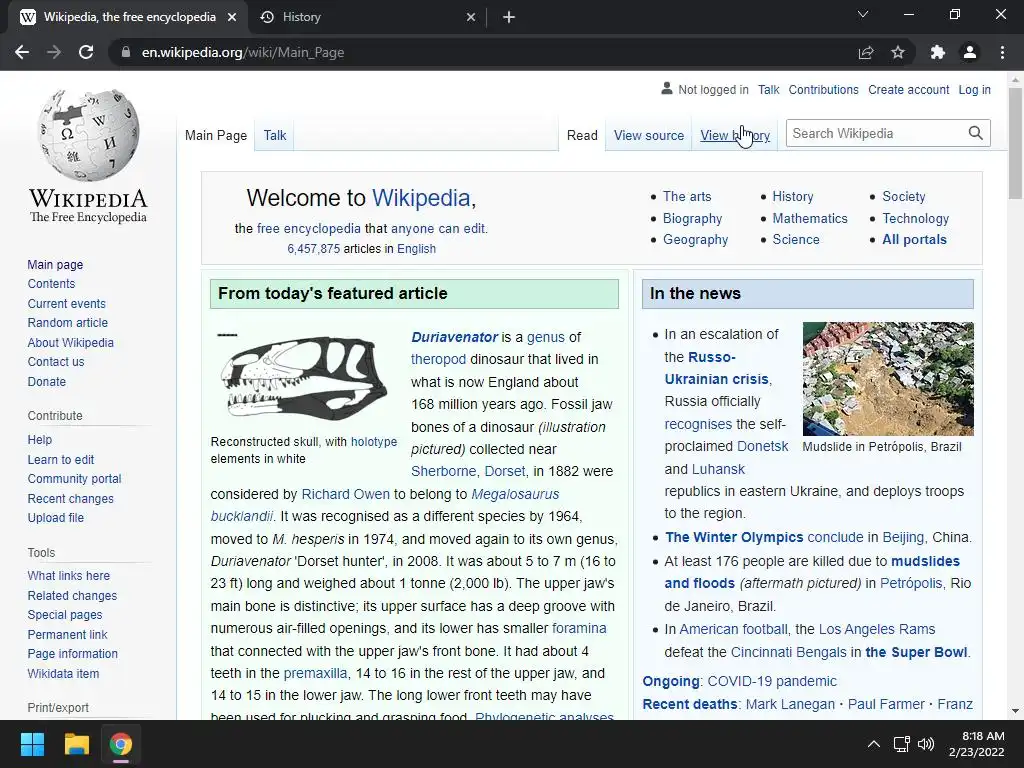Click the Chrome taskbar icon

[x=121, y=744]
